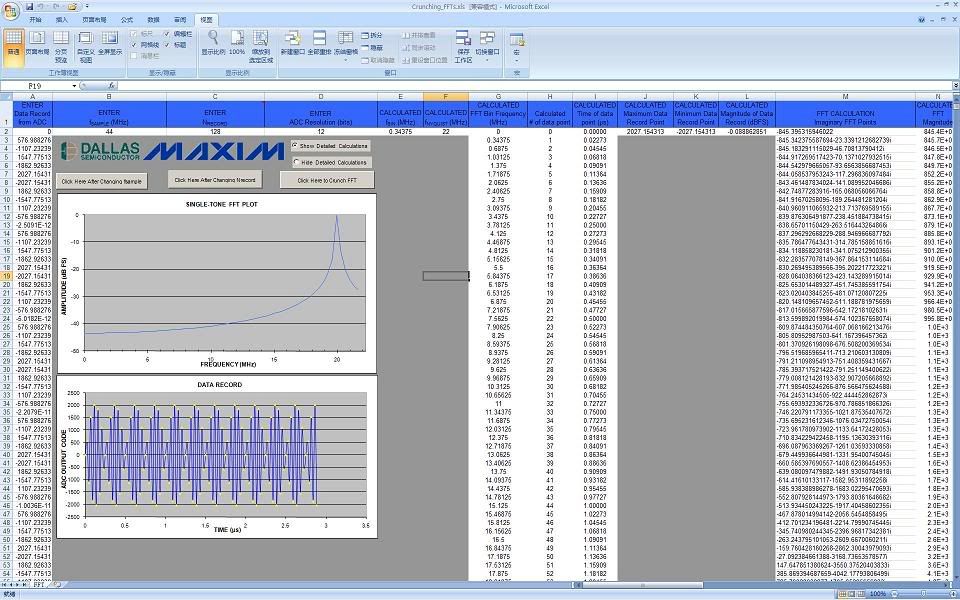Toggle the gridlines (网格线) checkbox
The height and width of the screenshot is (600, 960).
[x=136, y=45]
